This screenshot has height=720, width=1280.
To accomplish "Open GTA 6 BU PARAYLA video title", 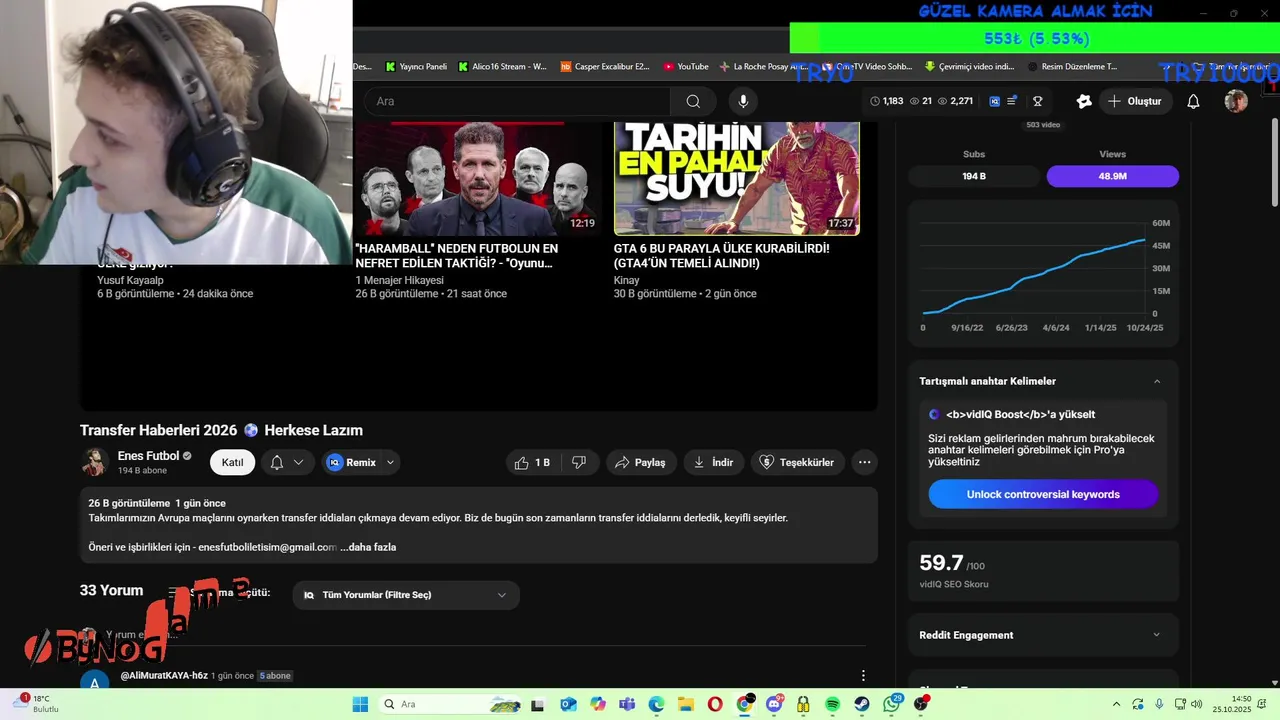I will point(721,255).
